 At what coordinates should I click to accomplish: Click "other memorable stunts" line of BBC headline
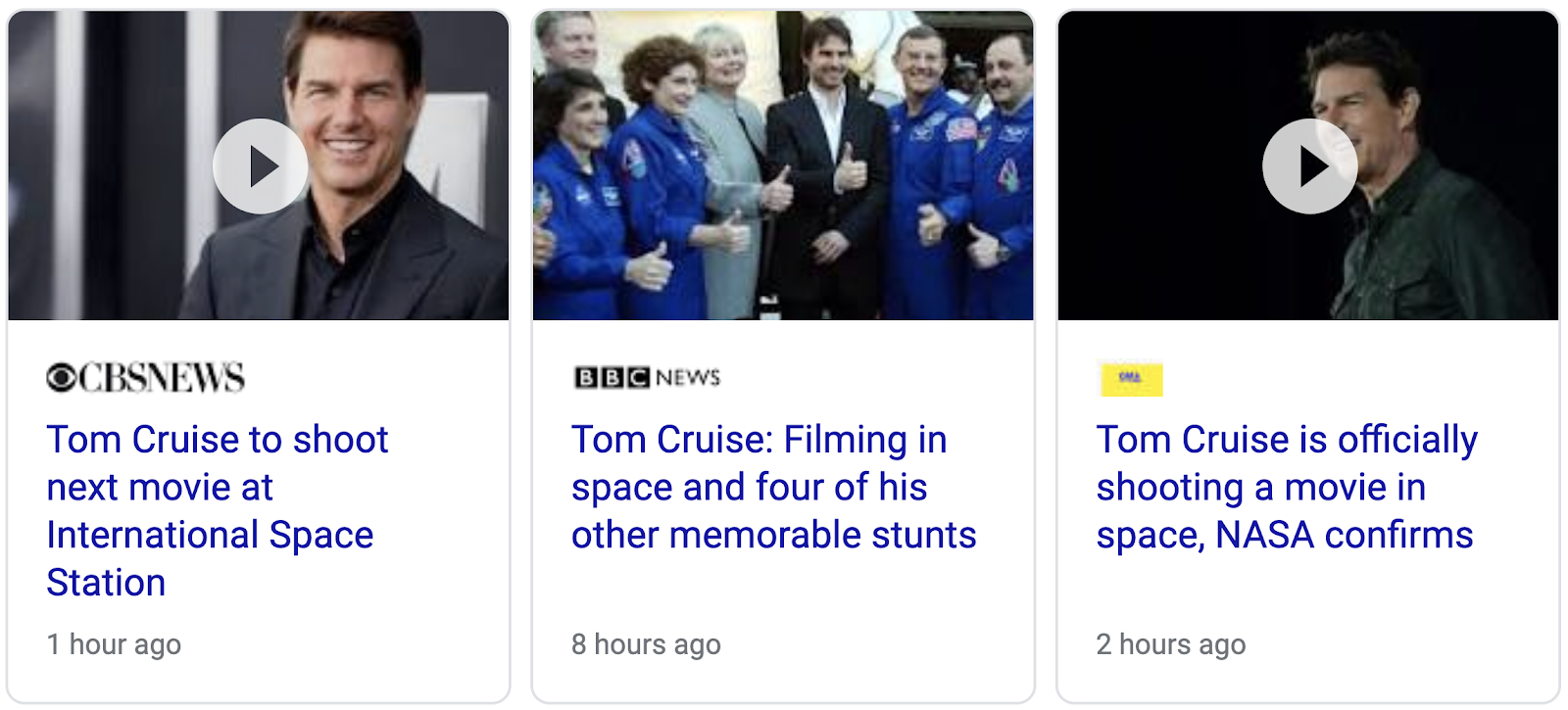point(773,536)
